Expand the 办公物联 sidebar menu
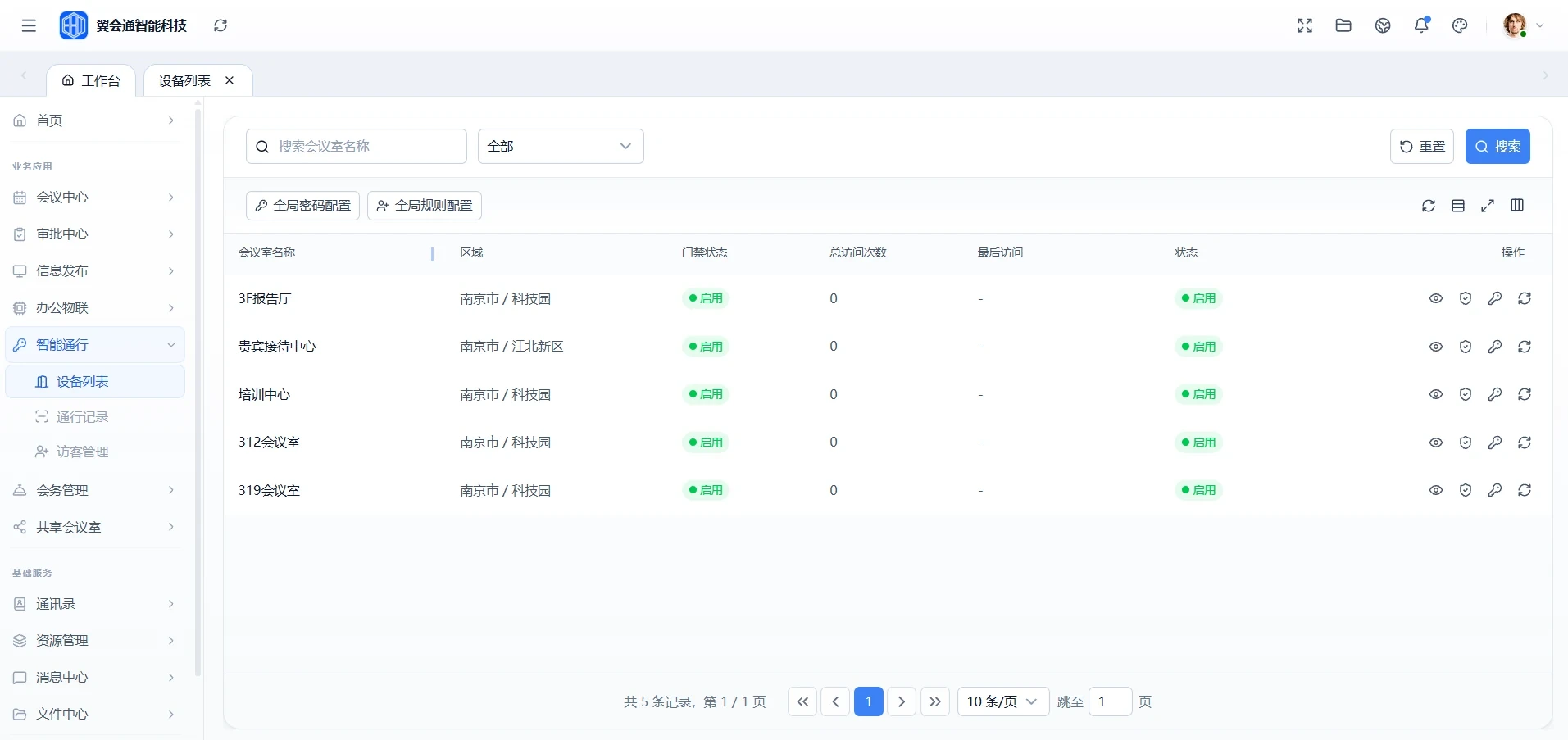 click(95, 308)
